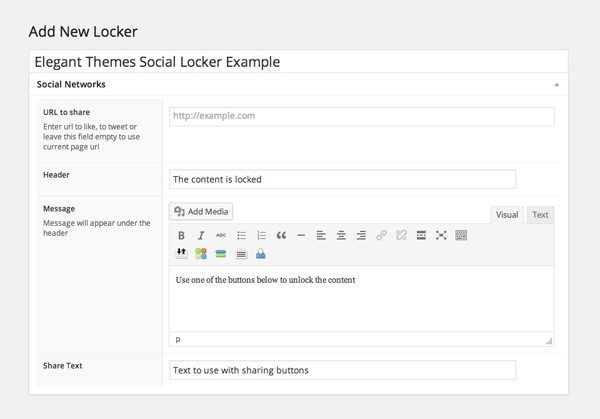Click the Share Text input field
Viewport: 600px width, 419px height.
click(x=343, y=370)
